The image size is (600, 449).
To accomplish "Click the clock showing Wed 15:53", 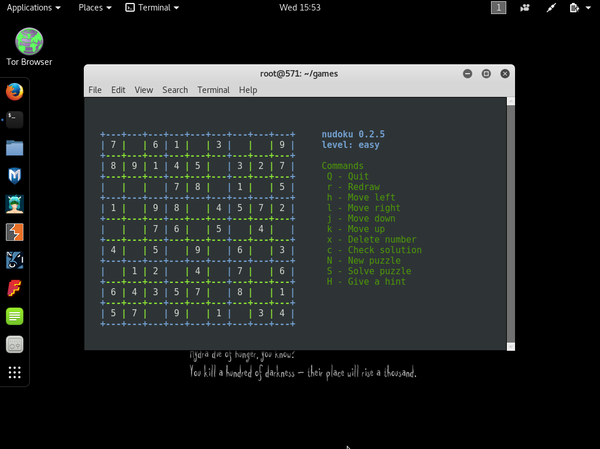I will tap(299, 8).
